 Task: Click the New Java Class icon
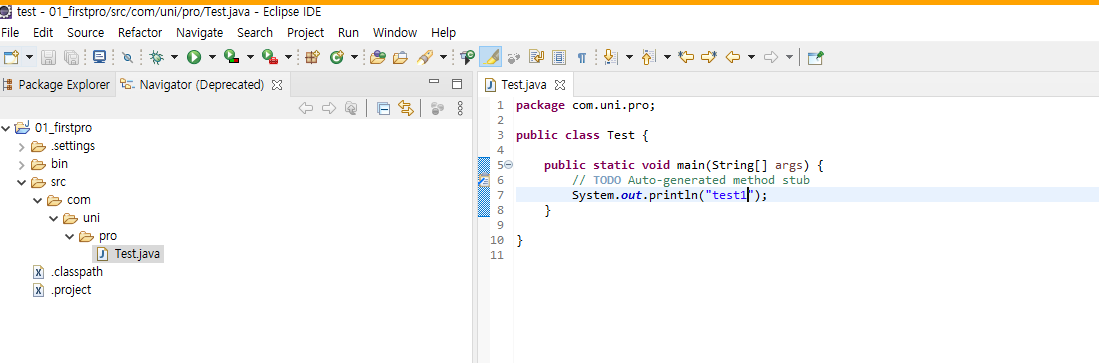[x=336, y=57]
